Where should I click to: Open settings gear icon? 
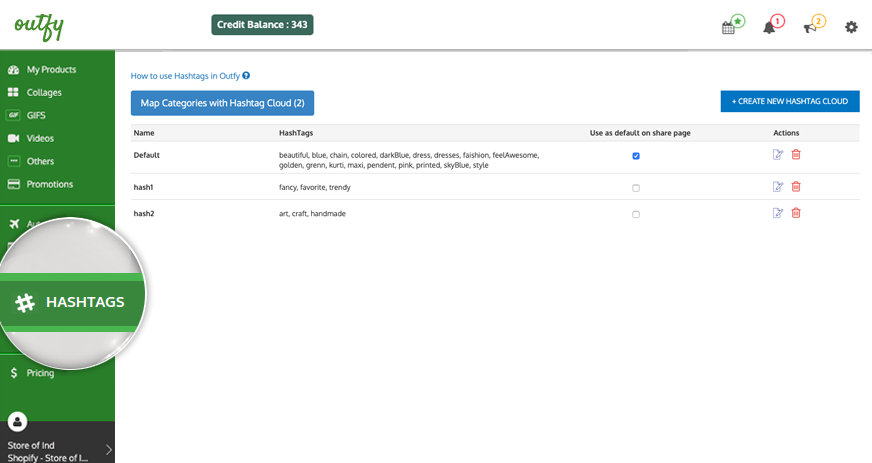pos(851,27)
